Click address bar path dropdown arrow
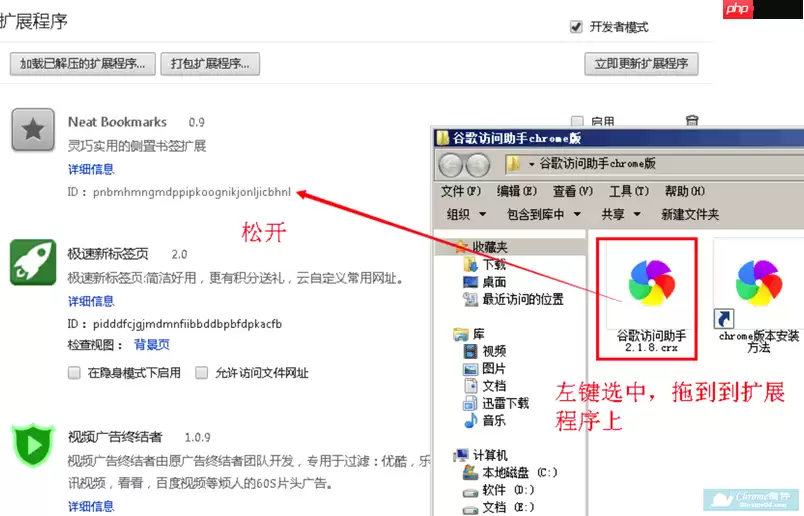Screen dimensions: 804x516 click(x=532, y=164)
